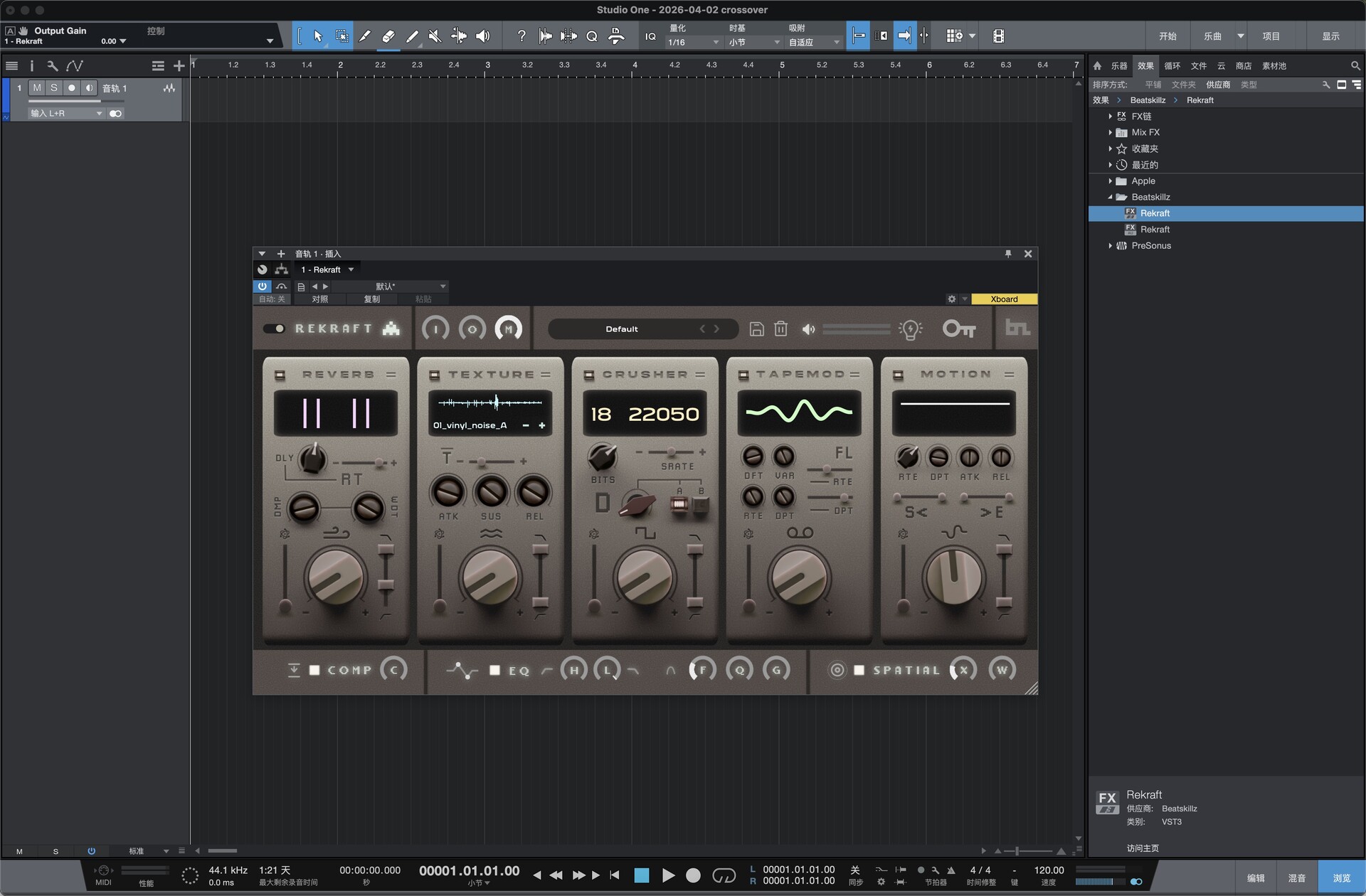
Task: Click the Rekraft M mode circle button
Action: 508,329
